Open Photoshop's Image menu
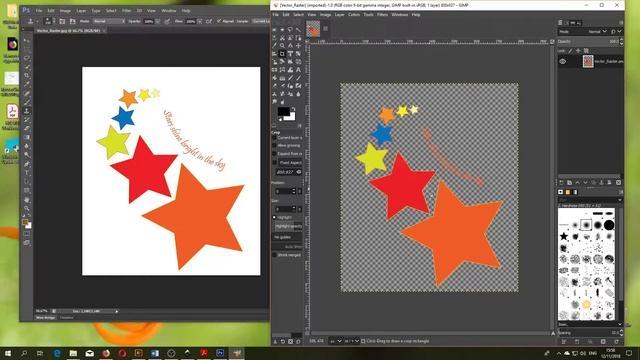The image size is (640, 360). [65, 11]
